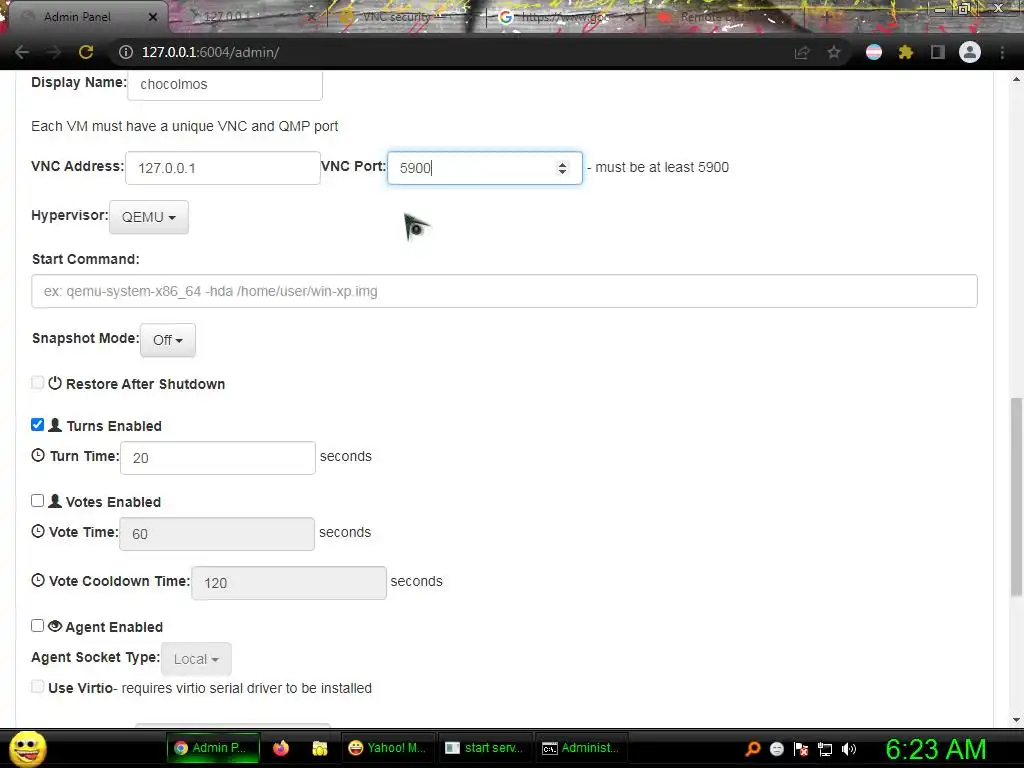
Task: Click the scrollbar down arrow
Action: (1016, 720)
